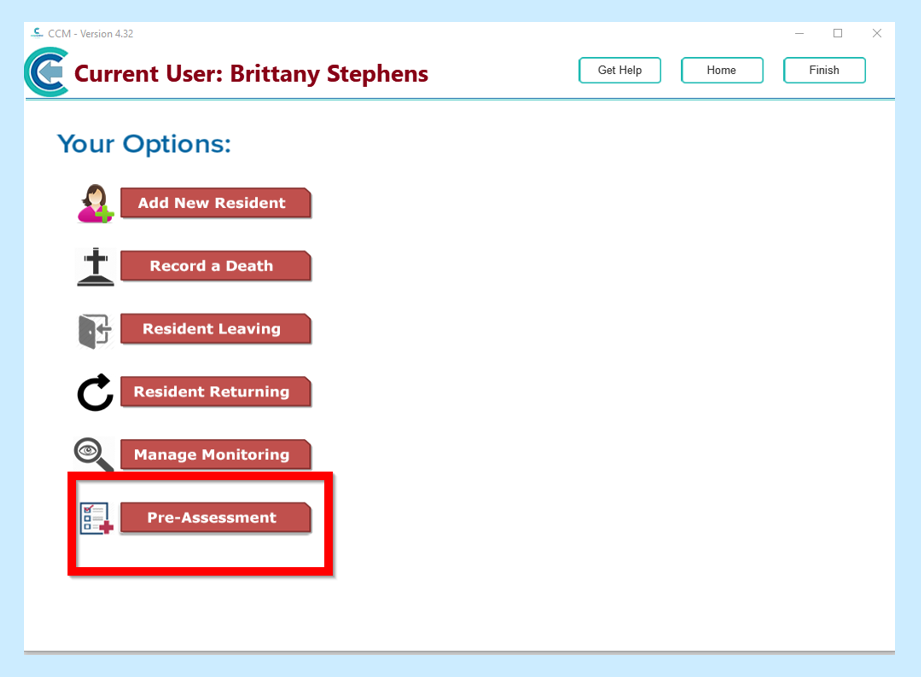Click the Add New Resident person icon
The height and width of the screenshot is (677, 921).
pos(96,204)
